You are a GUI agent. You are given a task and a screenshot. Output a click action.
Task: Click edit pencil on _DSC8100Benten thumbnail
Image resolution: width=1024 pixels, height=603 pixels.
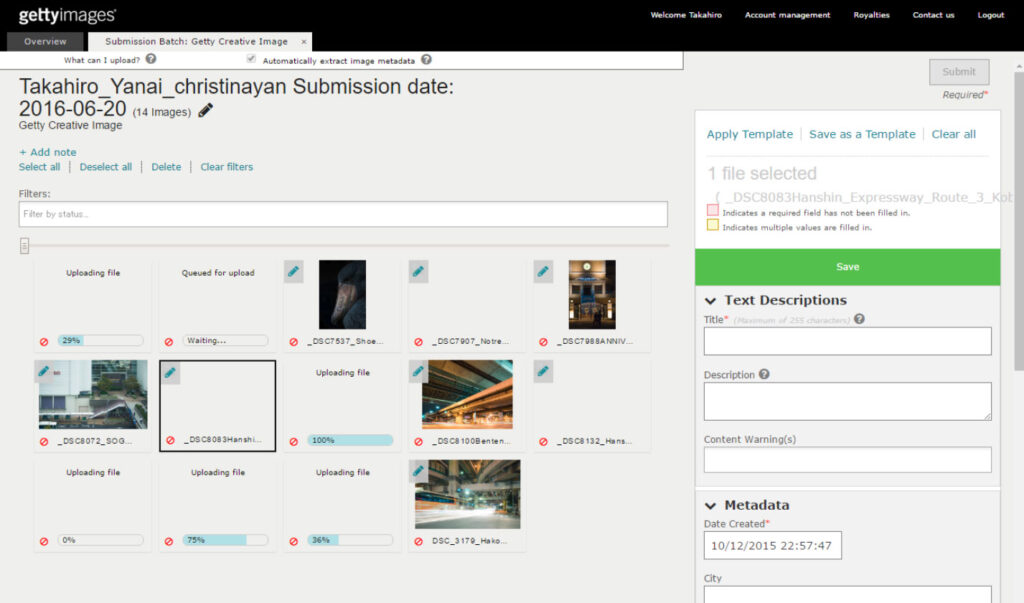click(x=418, y=371)
